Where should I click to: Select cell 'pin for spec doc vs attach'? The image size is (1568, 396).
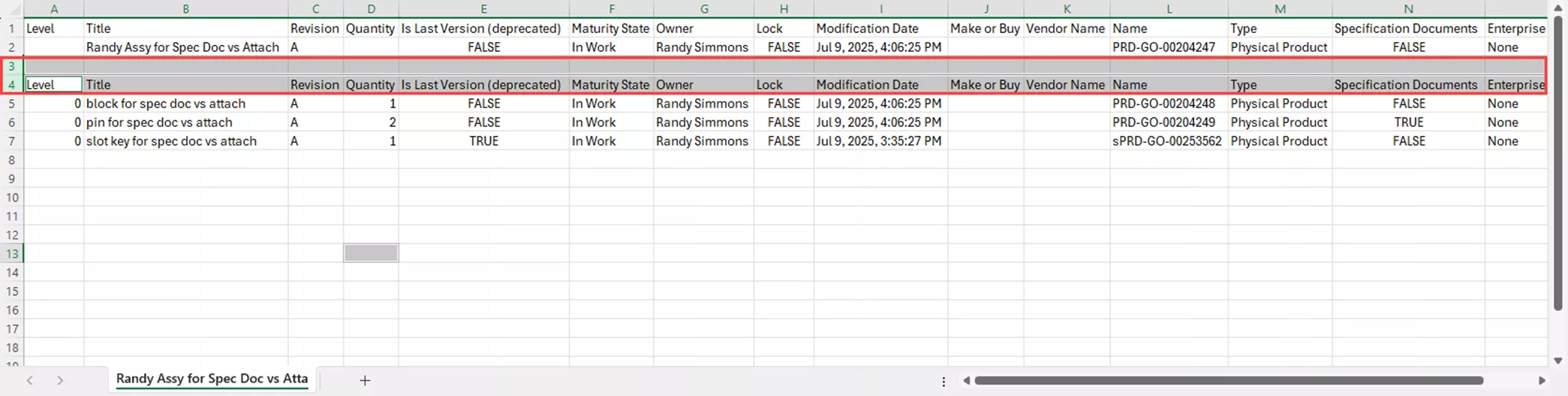click(x=186, y=122)
